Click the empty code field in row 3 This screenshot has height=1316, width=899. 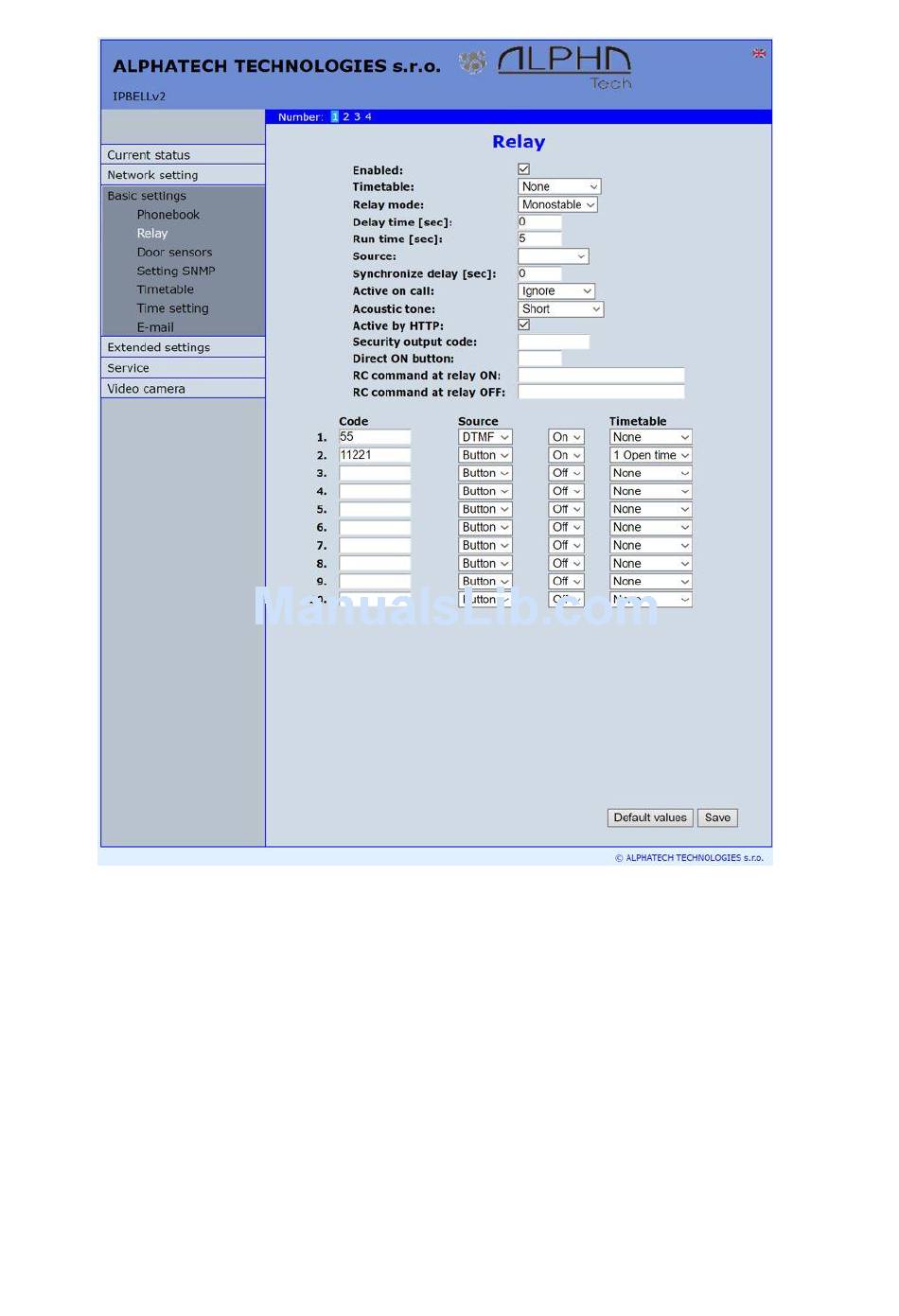coord(375,473)
